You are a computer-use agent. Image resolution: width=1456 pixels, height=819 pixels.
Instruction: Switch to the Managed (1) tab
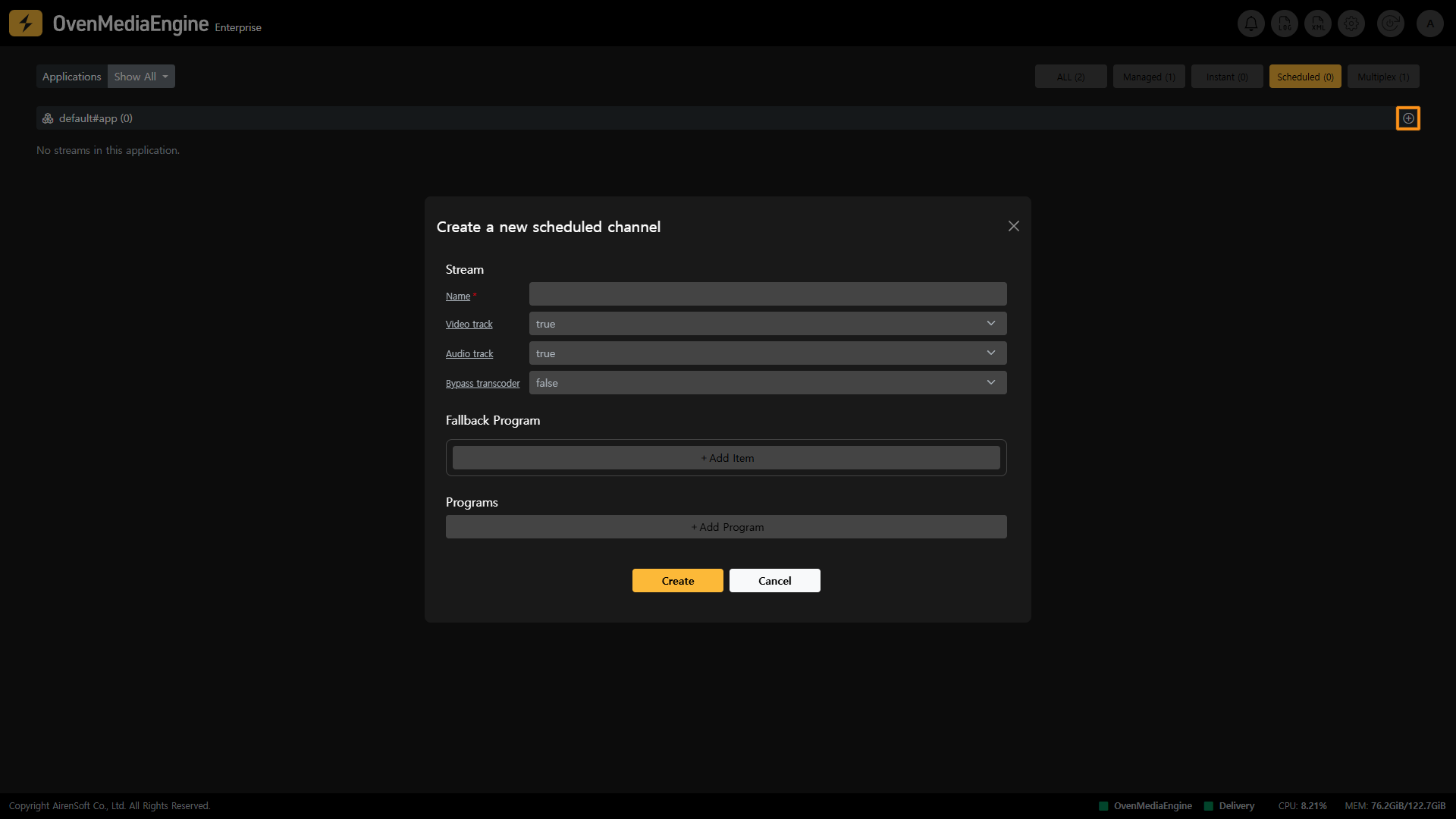(1148, 77)
